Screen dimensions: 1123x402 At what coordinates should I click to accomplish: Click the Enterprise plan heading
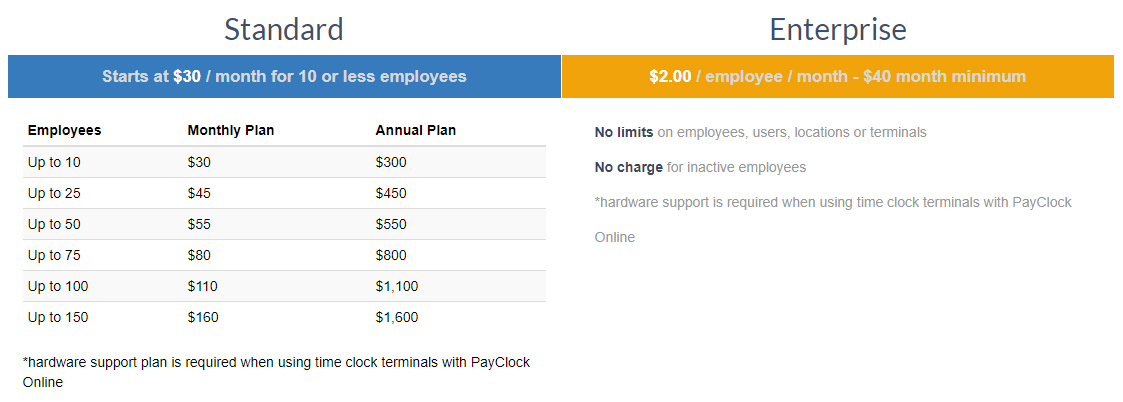click(x=837, y=29)
